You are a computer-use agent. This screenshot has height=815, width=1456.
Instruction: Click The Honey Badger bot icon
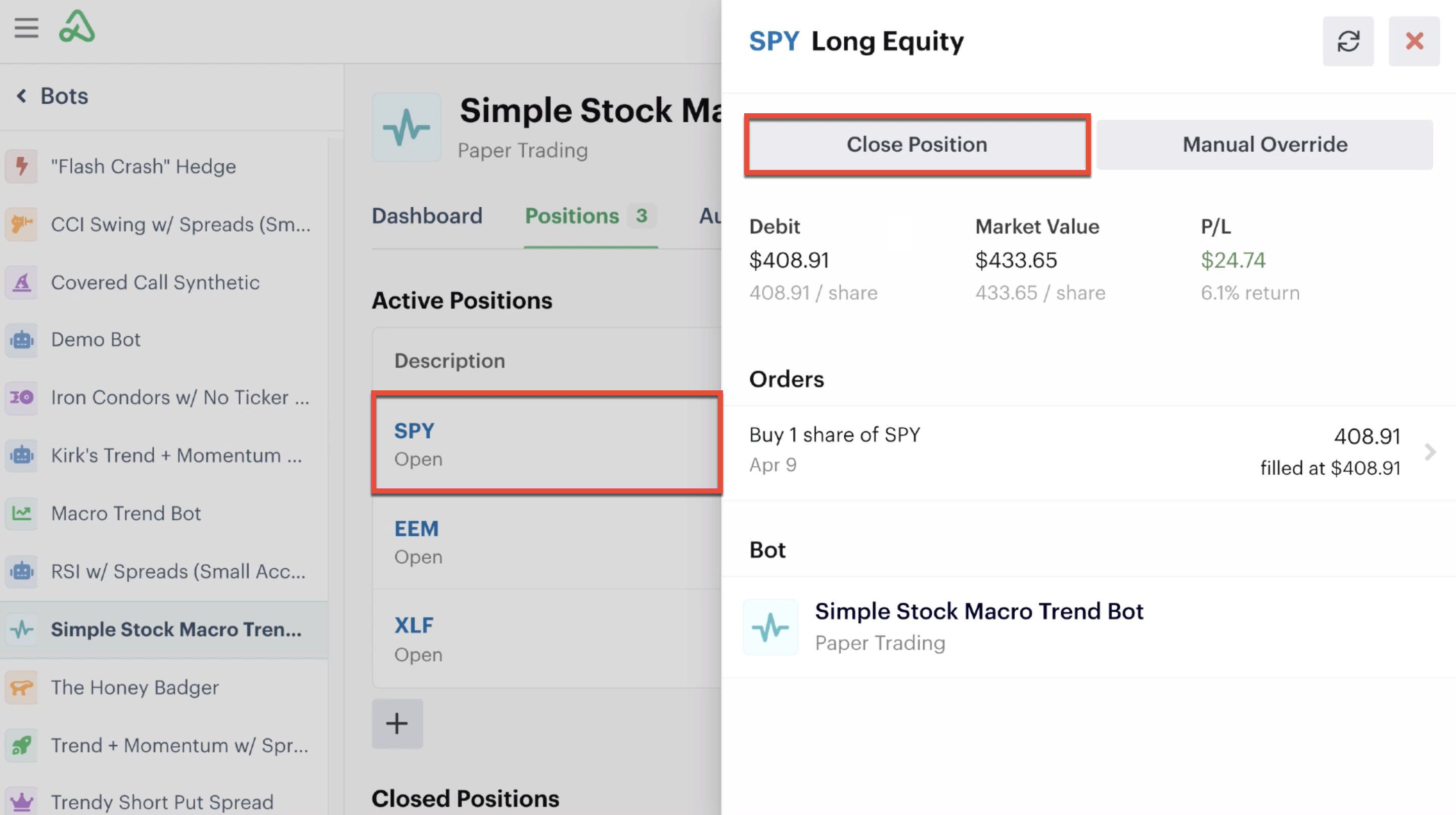tap(21, 687)
